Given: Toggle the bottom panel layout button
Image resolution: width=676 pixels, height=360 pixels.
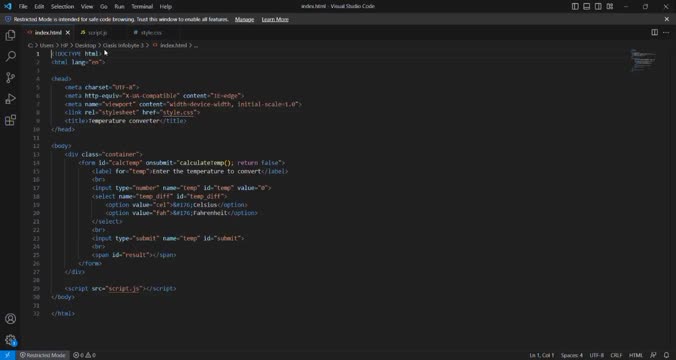Looking at the screenshot, I should pyautogui.click(x=587, y=6).
